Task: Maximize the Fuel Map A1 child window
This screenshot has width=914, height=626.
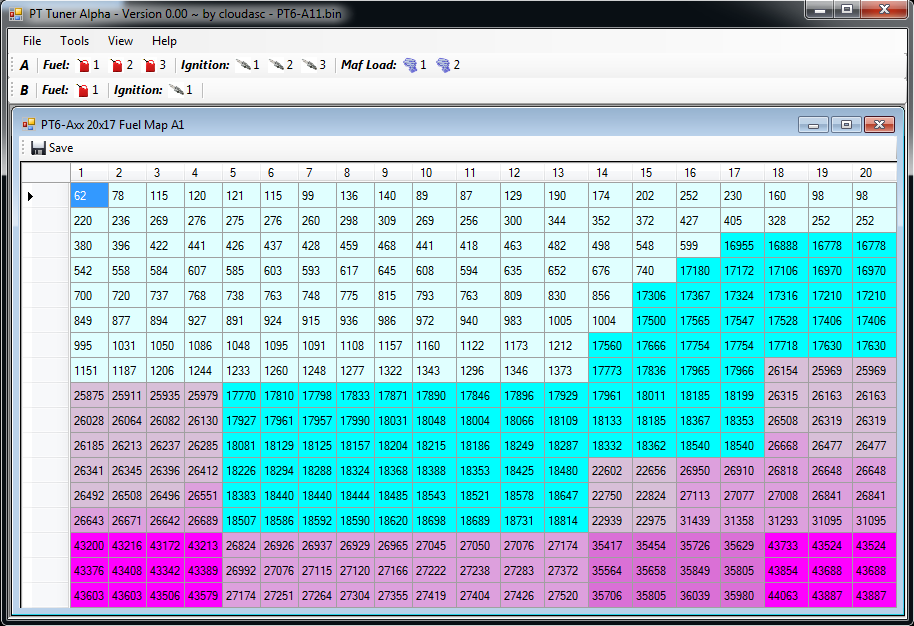Action: point(846,125)
